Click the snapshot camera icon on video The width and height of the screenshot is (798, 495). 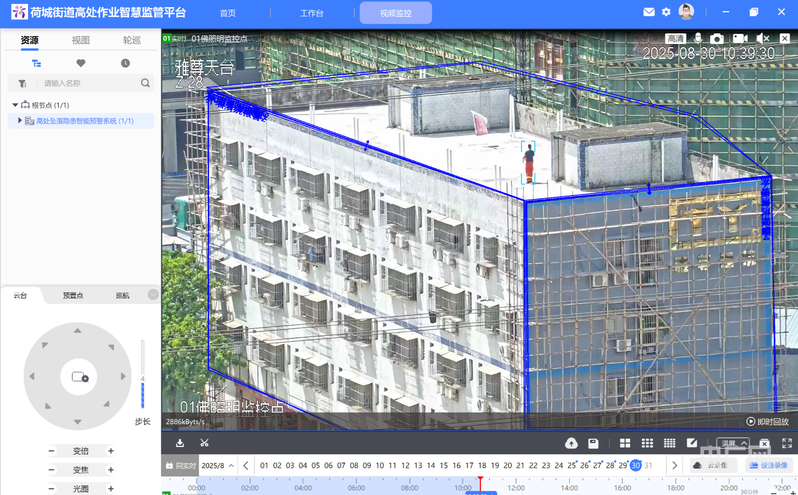(x=716, y=38)
